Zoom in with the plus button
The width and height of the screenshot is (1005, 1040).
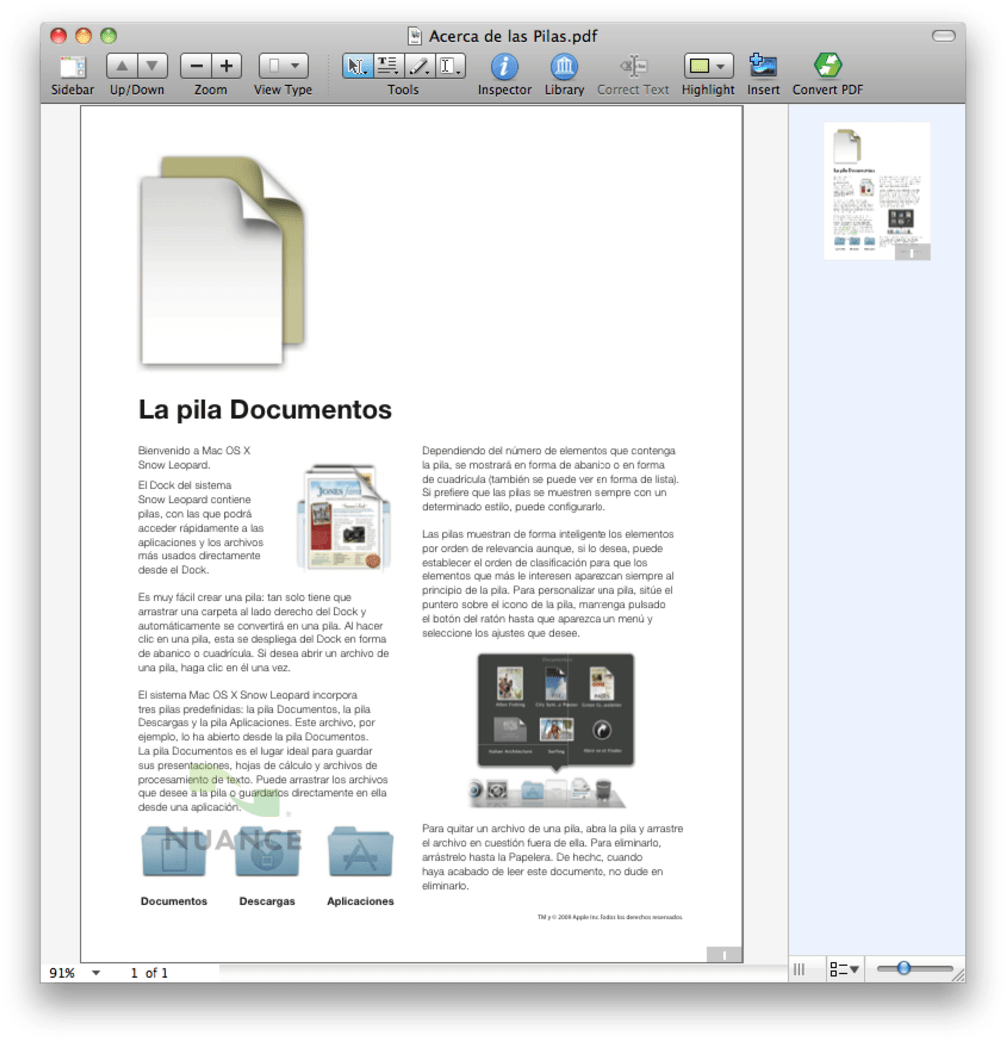(x=225, y=65)
